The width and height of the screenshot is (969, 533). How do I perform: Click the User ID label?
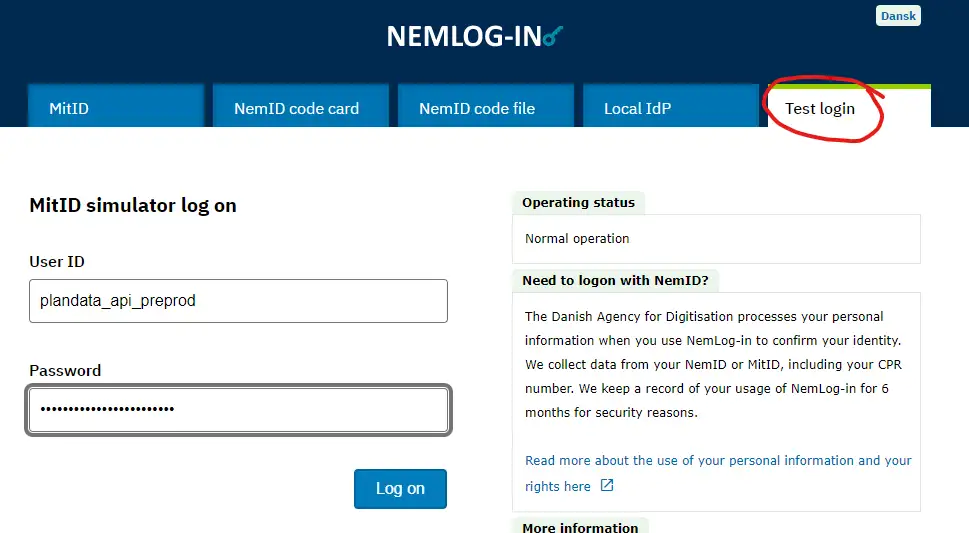pyautogui.click(x=57, y=262)
